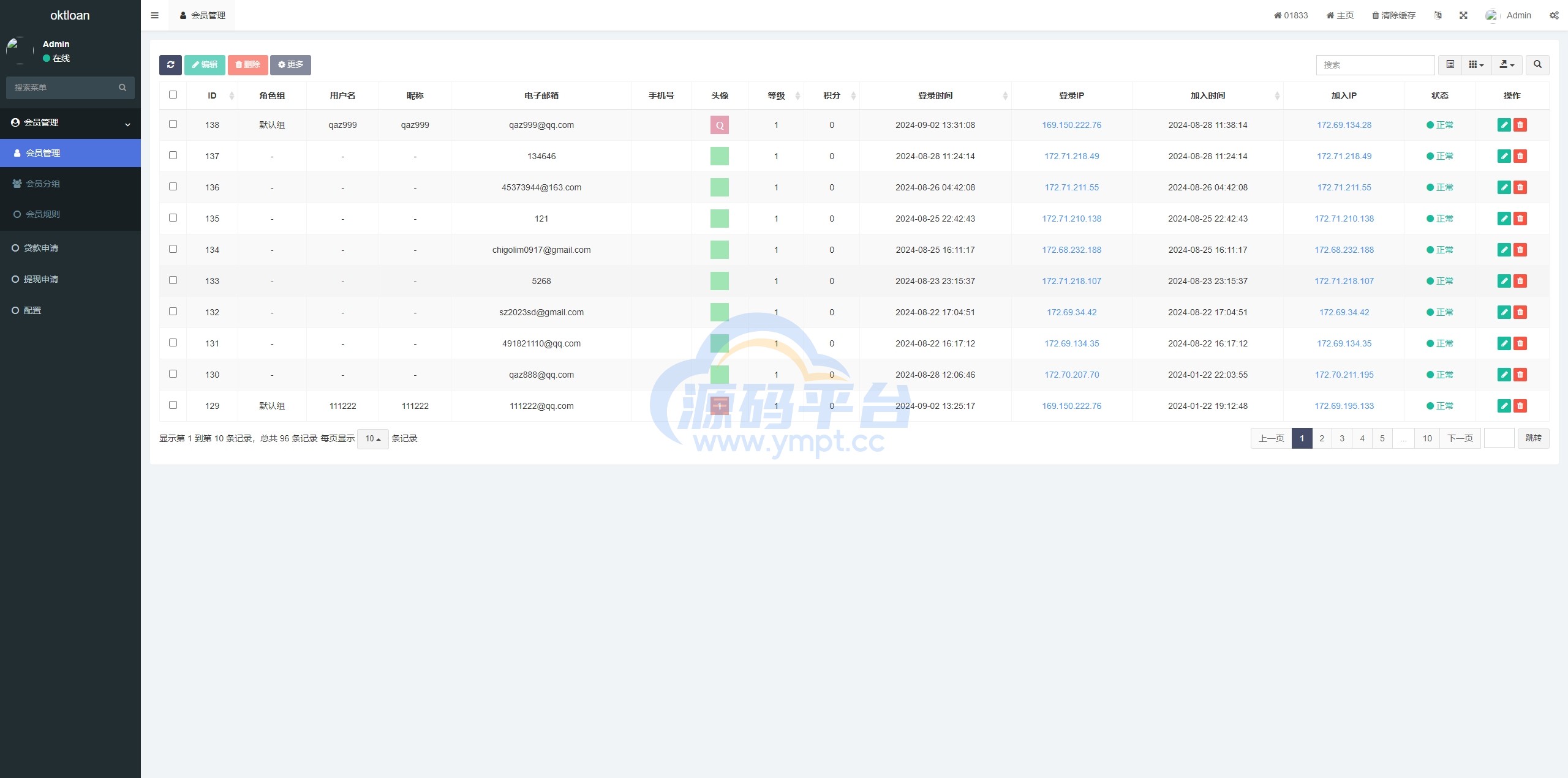Click the Admin avatar in the top bar
The width and height of the screenshot is (1568, 778).
point(1491,15)
